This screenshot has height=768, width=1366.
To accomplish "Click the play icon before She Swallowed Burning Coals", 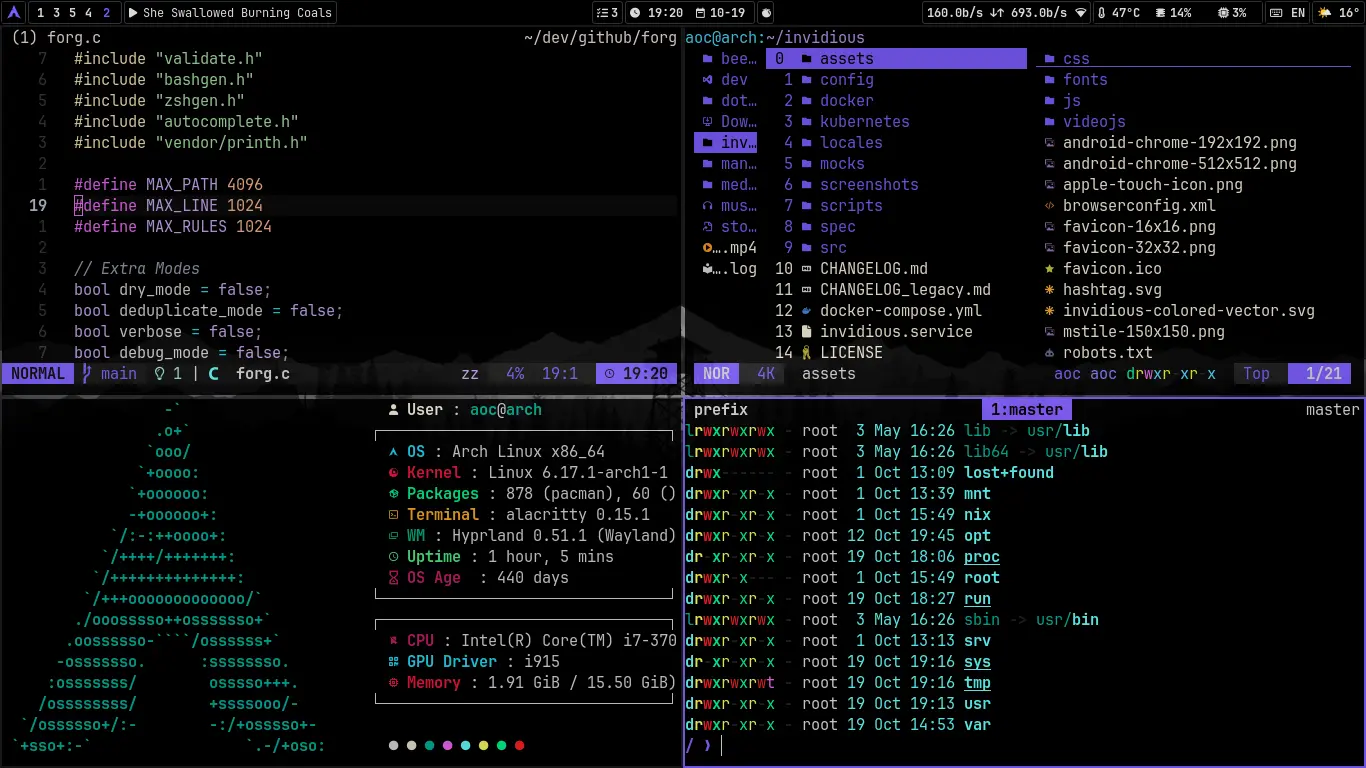I will [134, 13].
